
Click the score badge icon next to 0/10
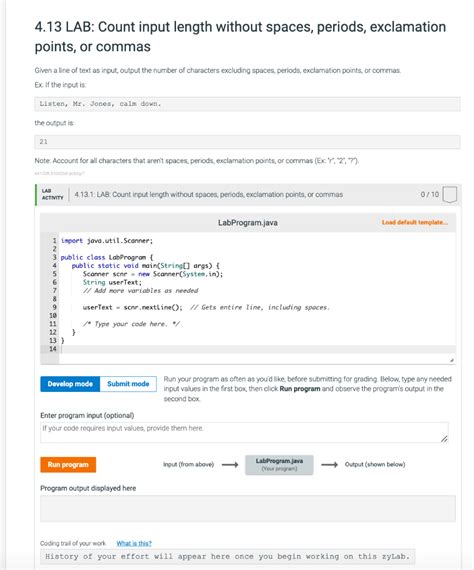click(450, 194)
